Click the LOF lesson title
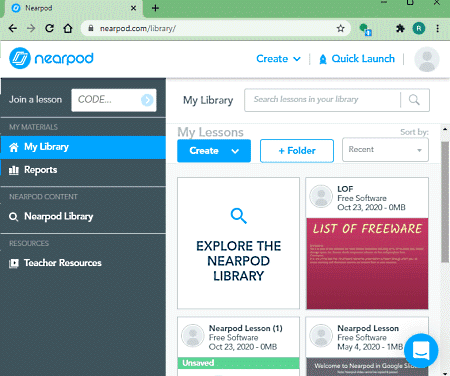The width and height of the screenshot is (450, 376). tap(345, 189)
